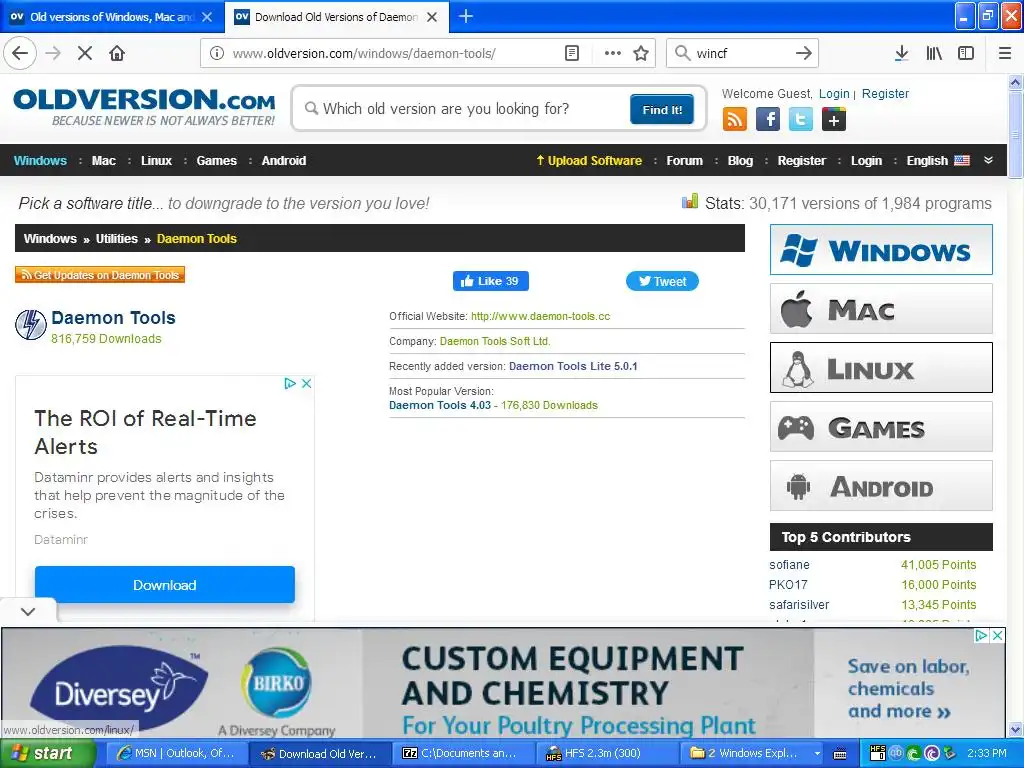The image size is (1024, 768).
Task: Open the Mac menu in navbar
Action: click(x=104, y=161)
